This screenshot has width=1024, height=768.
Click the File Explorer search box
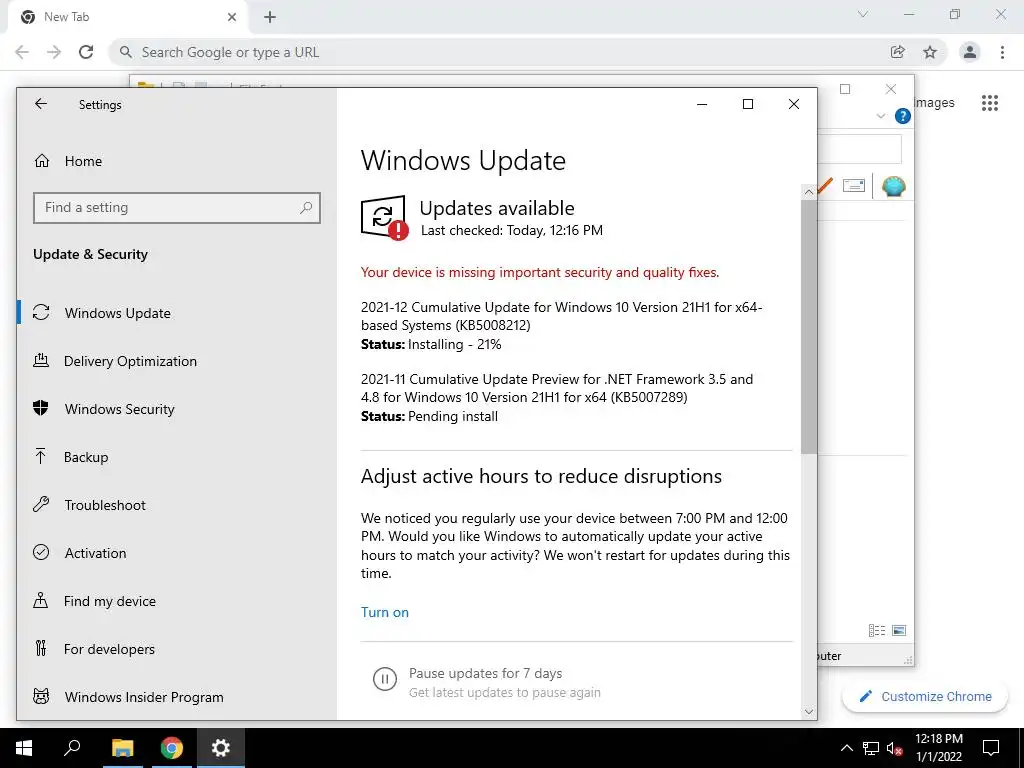[859, 149]
